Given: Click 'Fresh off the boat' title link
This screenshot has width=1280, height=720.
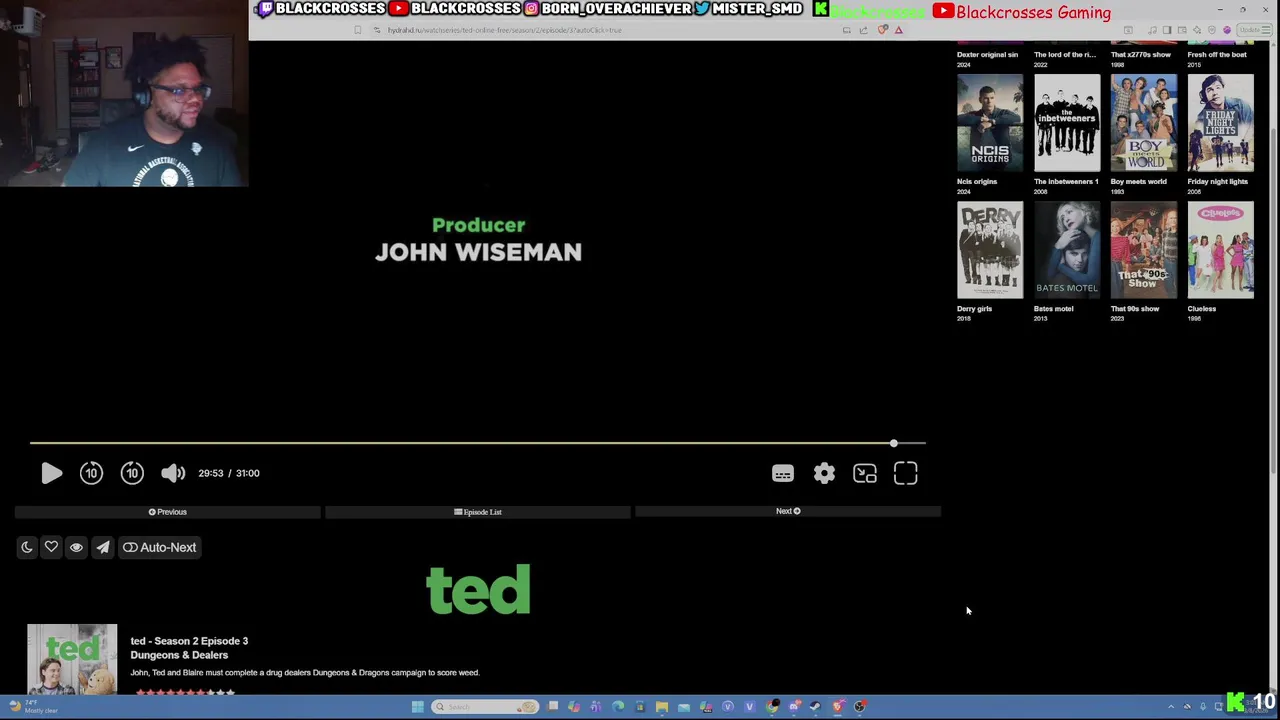Looking at the screenshot, I should click(x=1217, y=55).
